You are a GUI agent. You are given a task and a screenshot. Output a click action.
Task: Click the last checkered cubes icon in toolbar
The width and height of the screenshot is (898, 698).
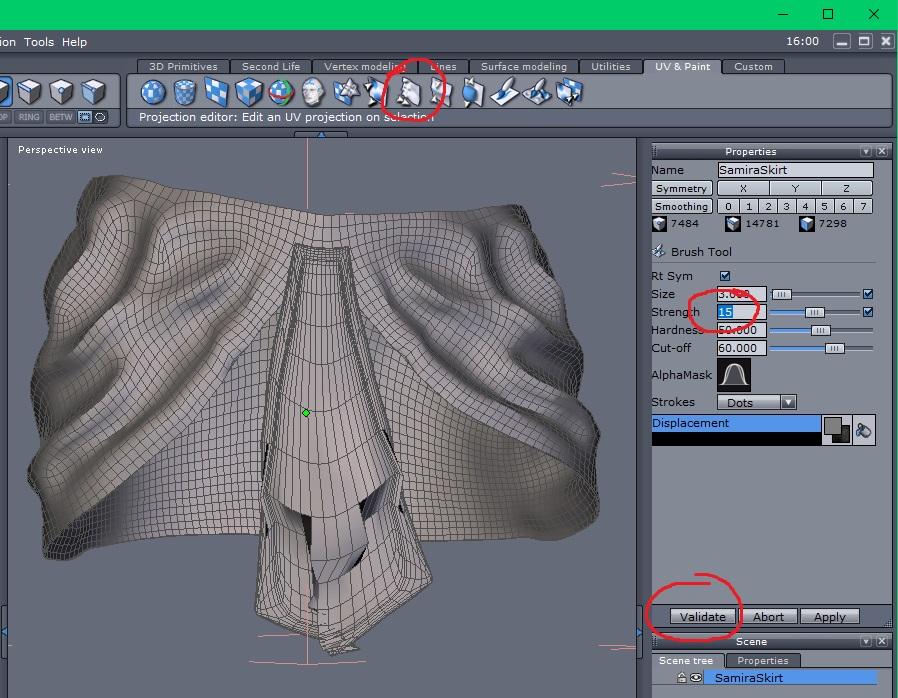[x=569, y=92]
